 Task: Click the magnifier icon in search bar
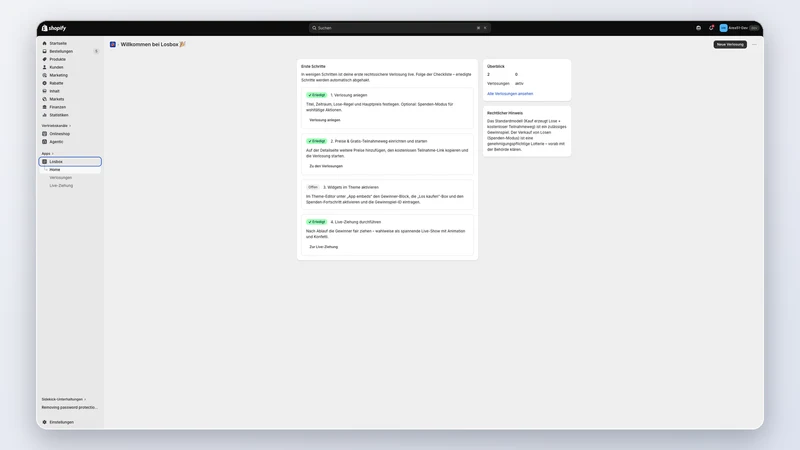(x=314, y=28)
